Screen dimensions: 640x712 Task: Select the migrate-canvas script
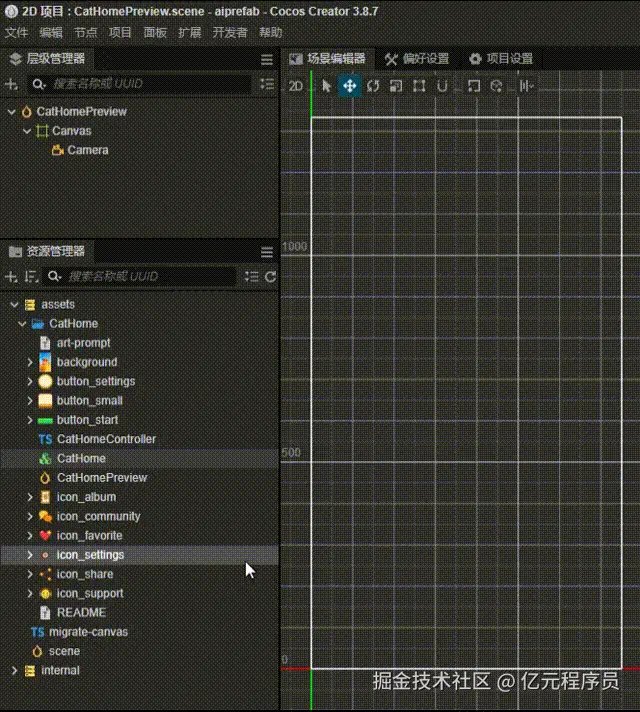coord(88,632)
